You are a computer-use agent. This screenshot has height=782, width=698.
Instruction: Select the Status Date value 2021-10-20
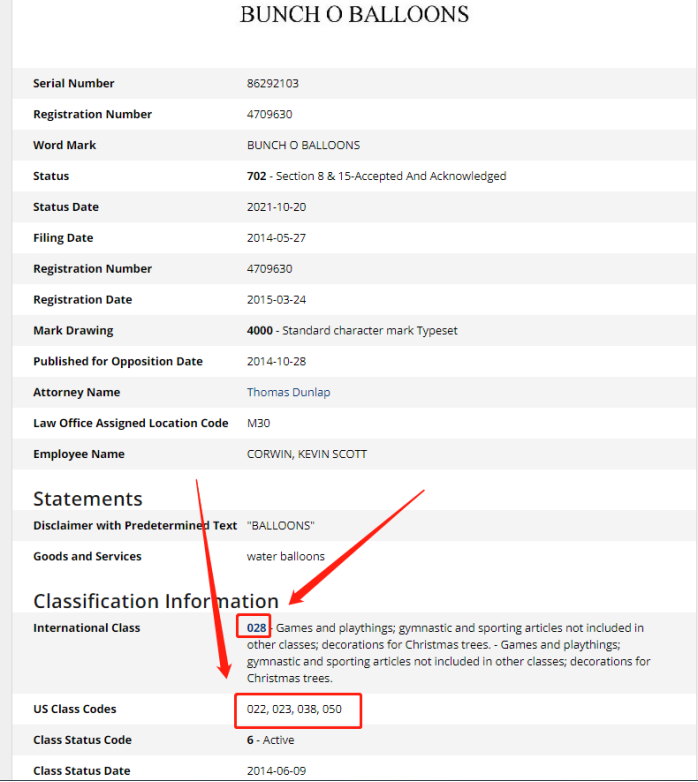pyautogui.click(x=276, y=207)
